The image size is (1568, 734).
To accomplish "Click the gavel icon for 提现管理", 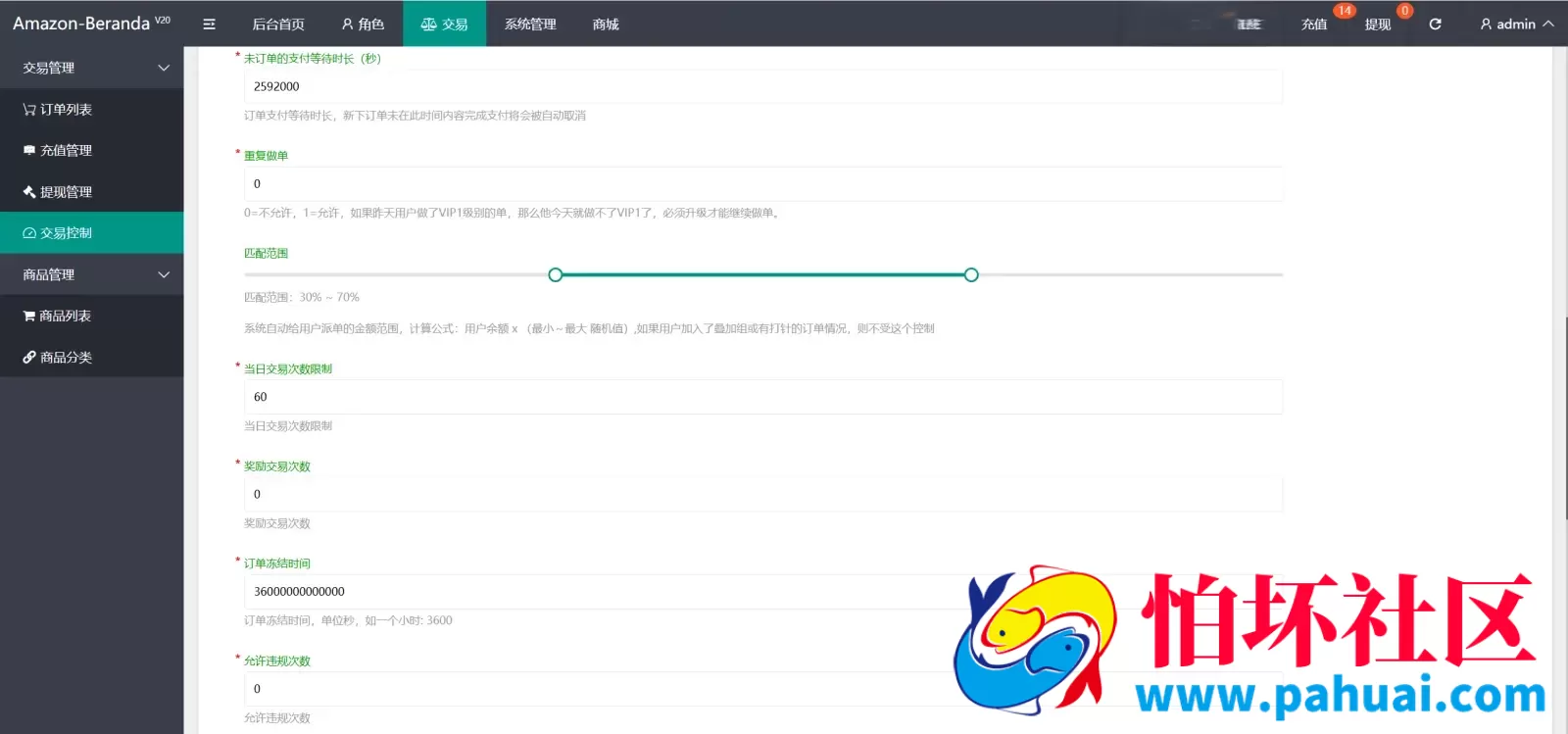I will (29, 192).
